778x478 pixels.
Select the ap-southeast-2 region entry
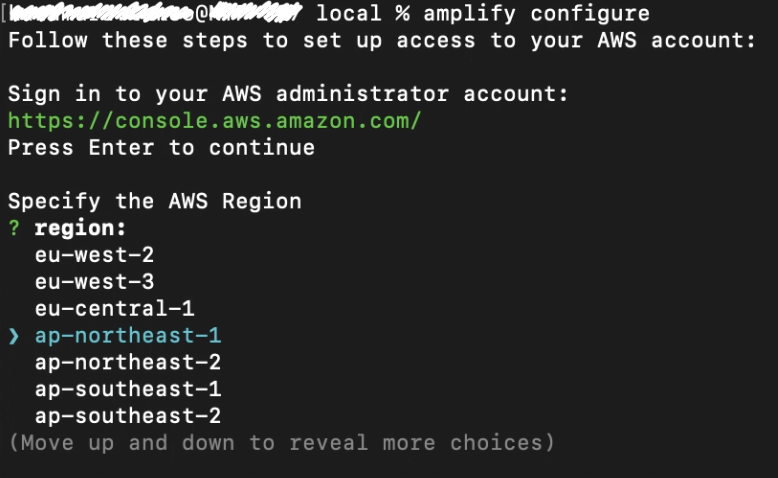pos(128,416)
